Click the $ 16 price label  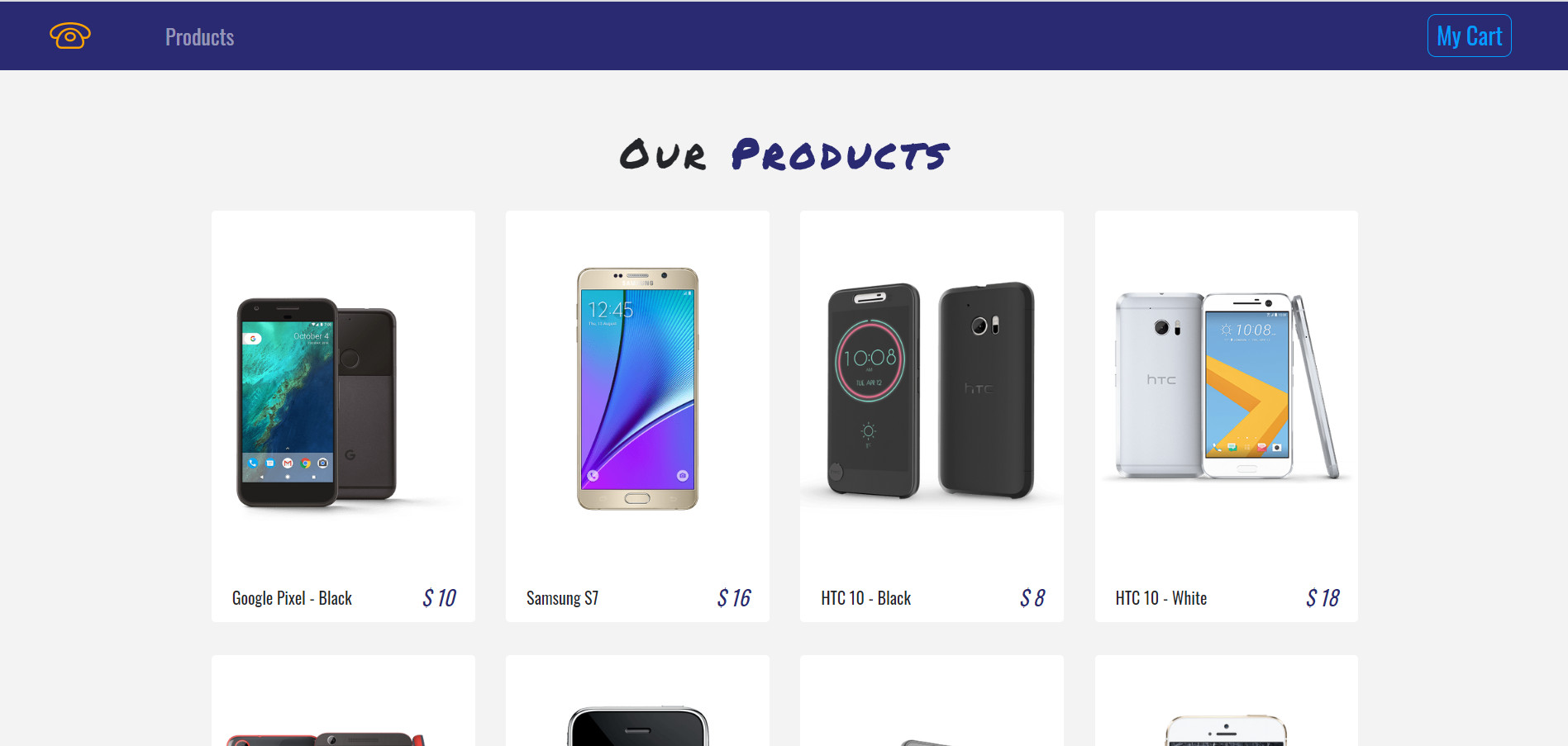pos(734,598)
